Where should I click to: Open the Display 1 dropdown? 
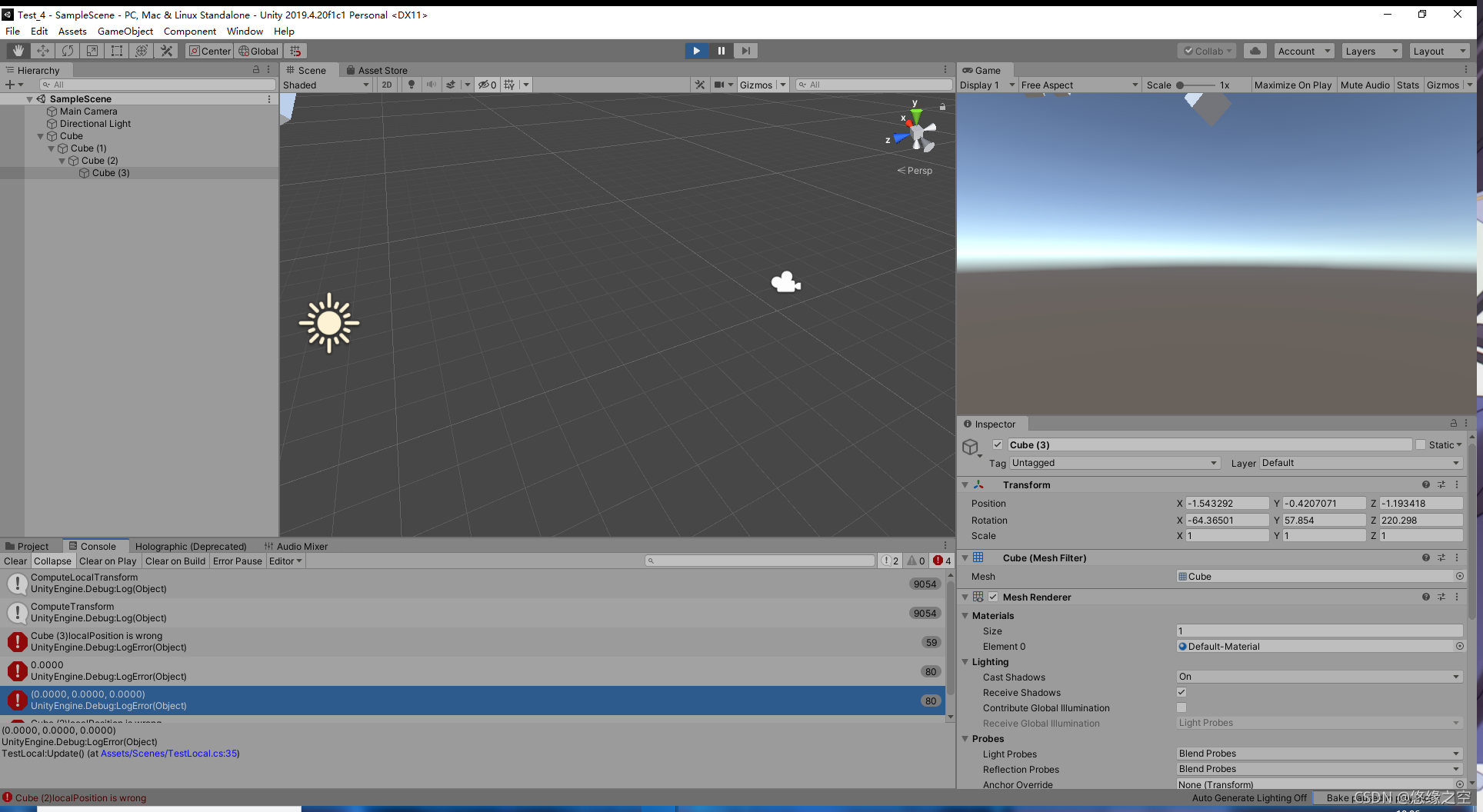(x=988, y=85)
